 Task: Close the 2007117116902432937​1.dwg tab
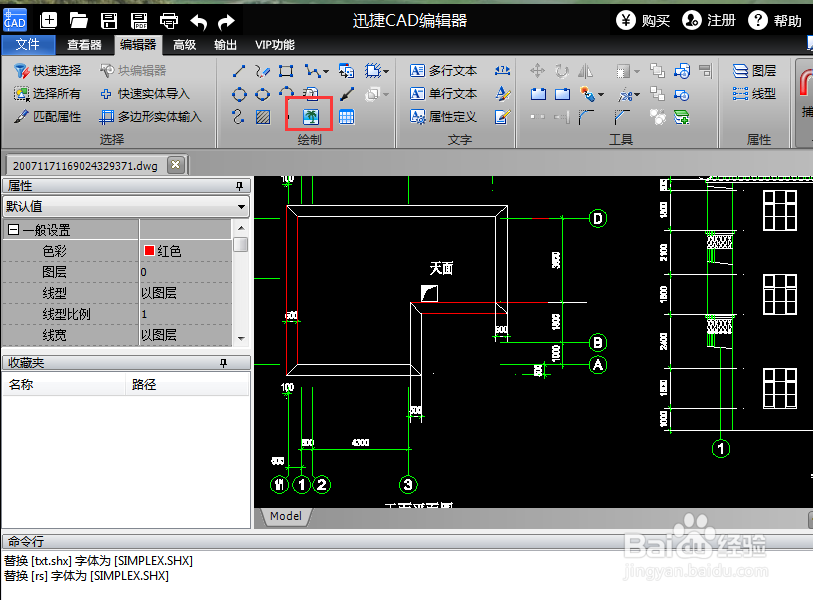(176, 165)
